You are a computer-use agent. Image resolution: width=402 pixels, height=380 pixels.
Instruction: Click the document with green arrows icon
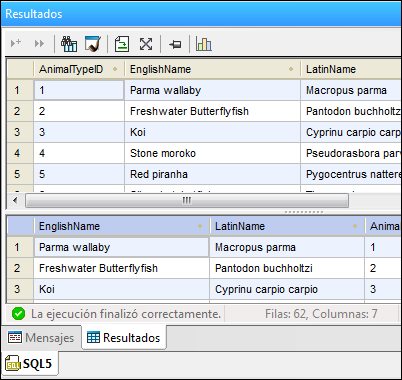122,44
